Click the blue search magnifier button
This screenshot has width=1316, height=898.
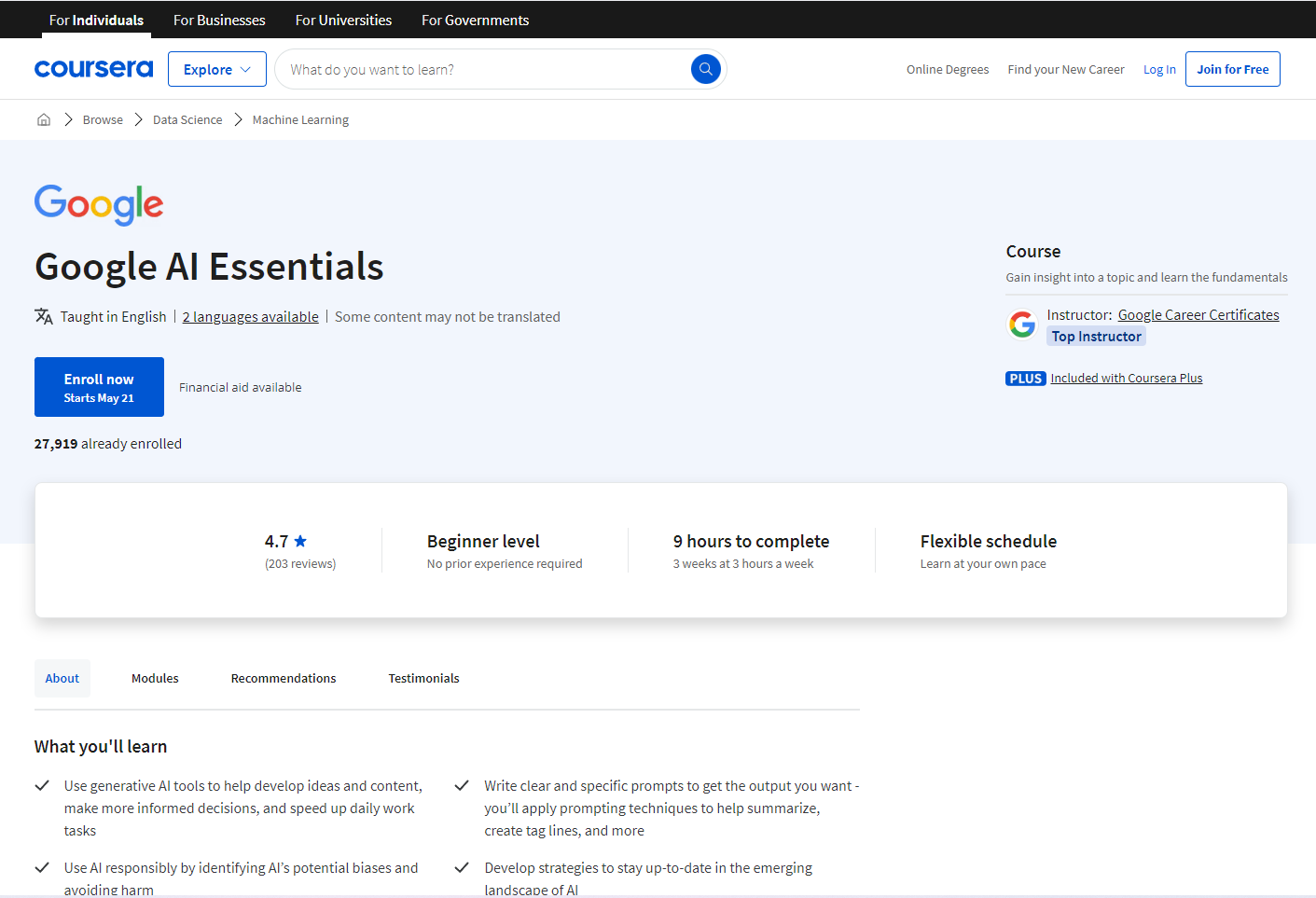[x=706, y=69]
